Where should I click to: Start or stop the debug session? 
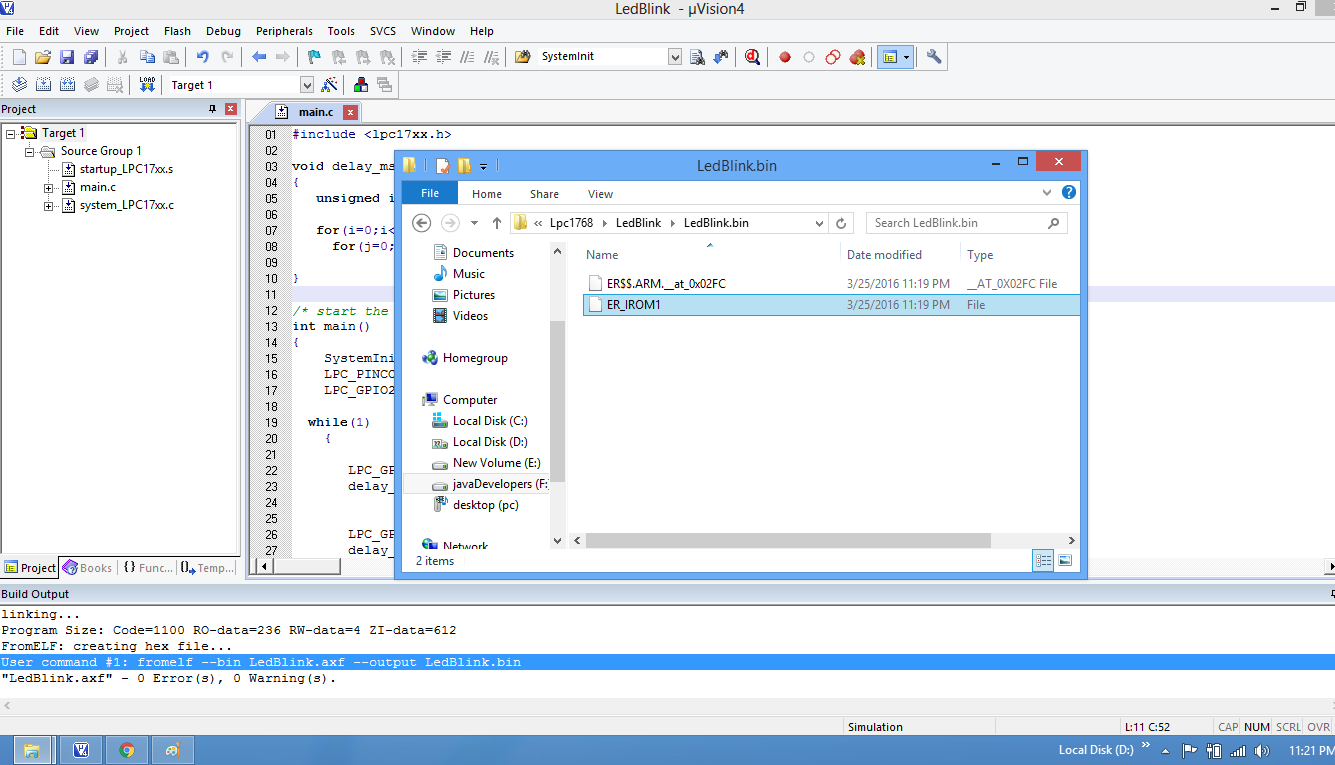pos(753,57)
